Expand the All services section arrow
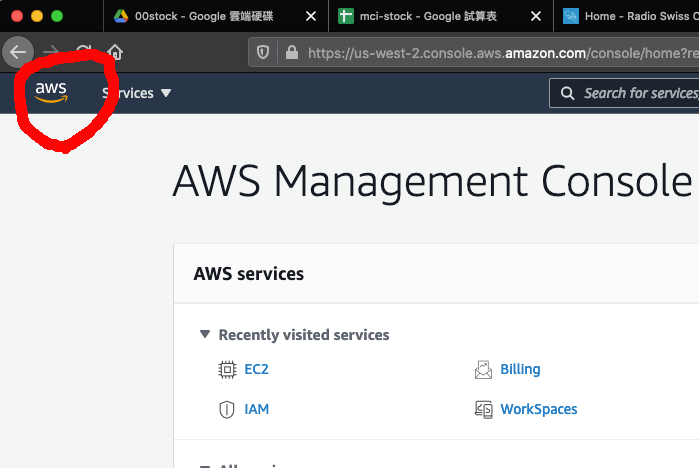The height and width of the screenshot is (468, 699). pyautogui.click(x=205, y=466)
